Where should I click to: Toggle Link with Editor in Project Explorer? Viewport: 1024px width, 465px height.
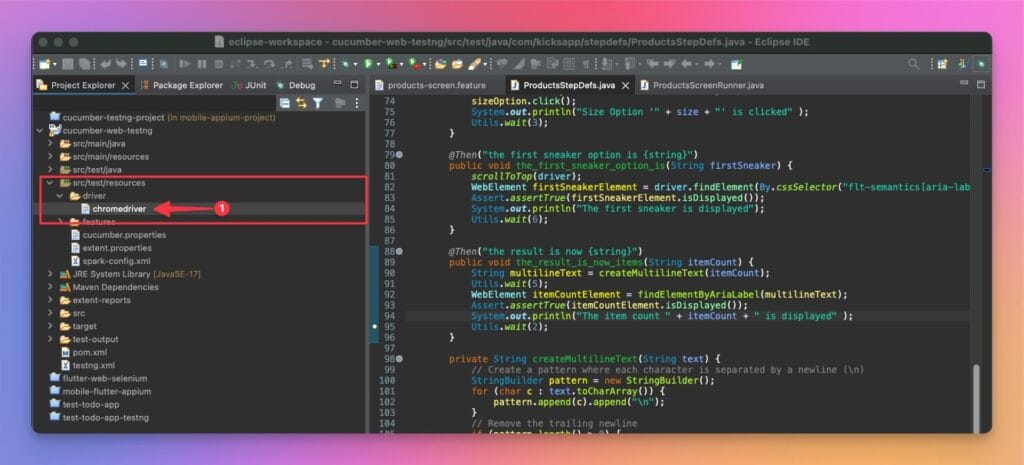pos(301,103)
